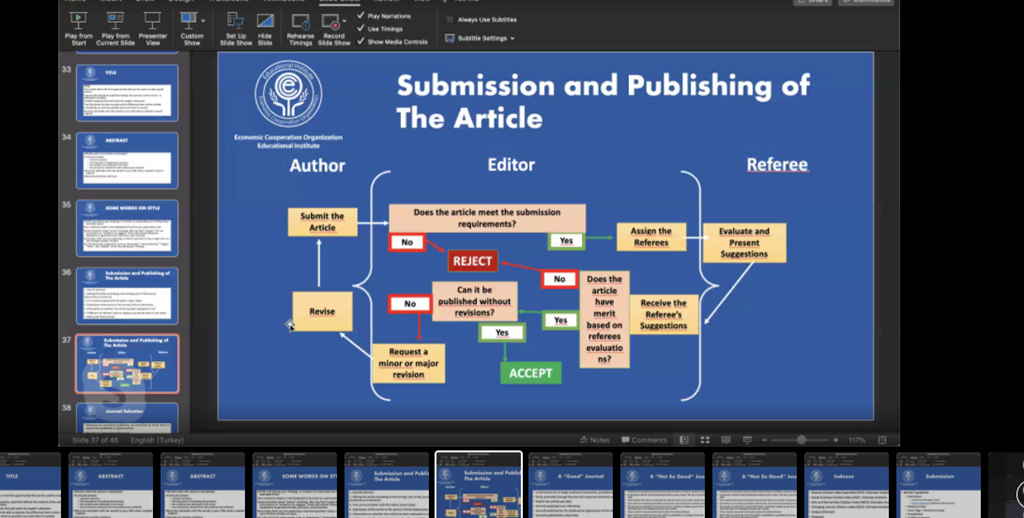The image size is (1024, 518).
Task: Click the English (Turkey) language indicator
Action: (x=157, y=440)
